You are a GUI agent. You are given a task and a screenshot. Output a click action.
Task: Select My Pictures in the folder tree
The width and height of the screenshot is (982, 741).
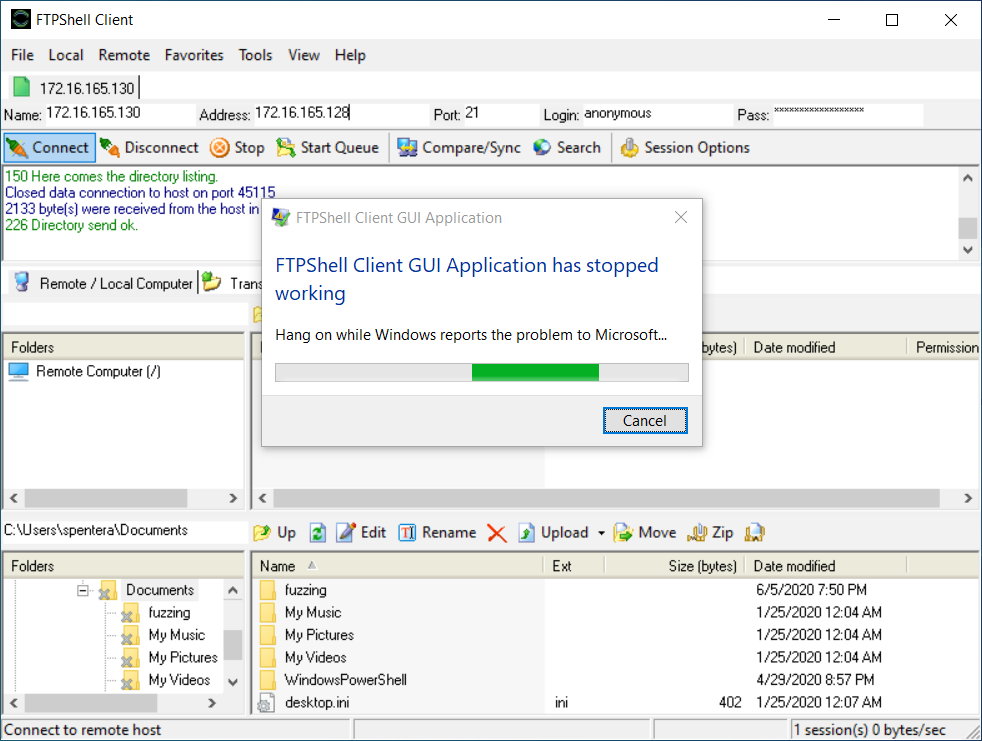183,658
